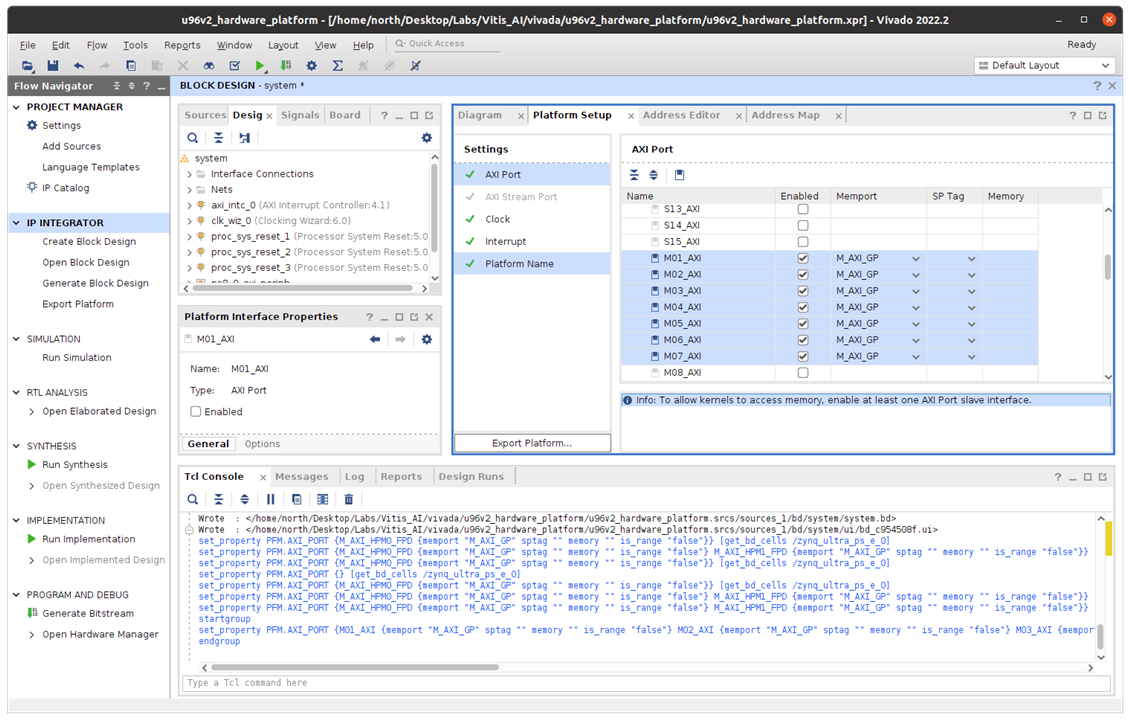Screen dimensions: 1130x720
Task: Click the Export Platform... button
Action: [532, 443]
